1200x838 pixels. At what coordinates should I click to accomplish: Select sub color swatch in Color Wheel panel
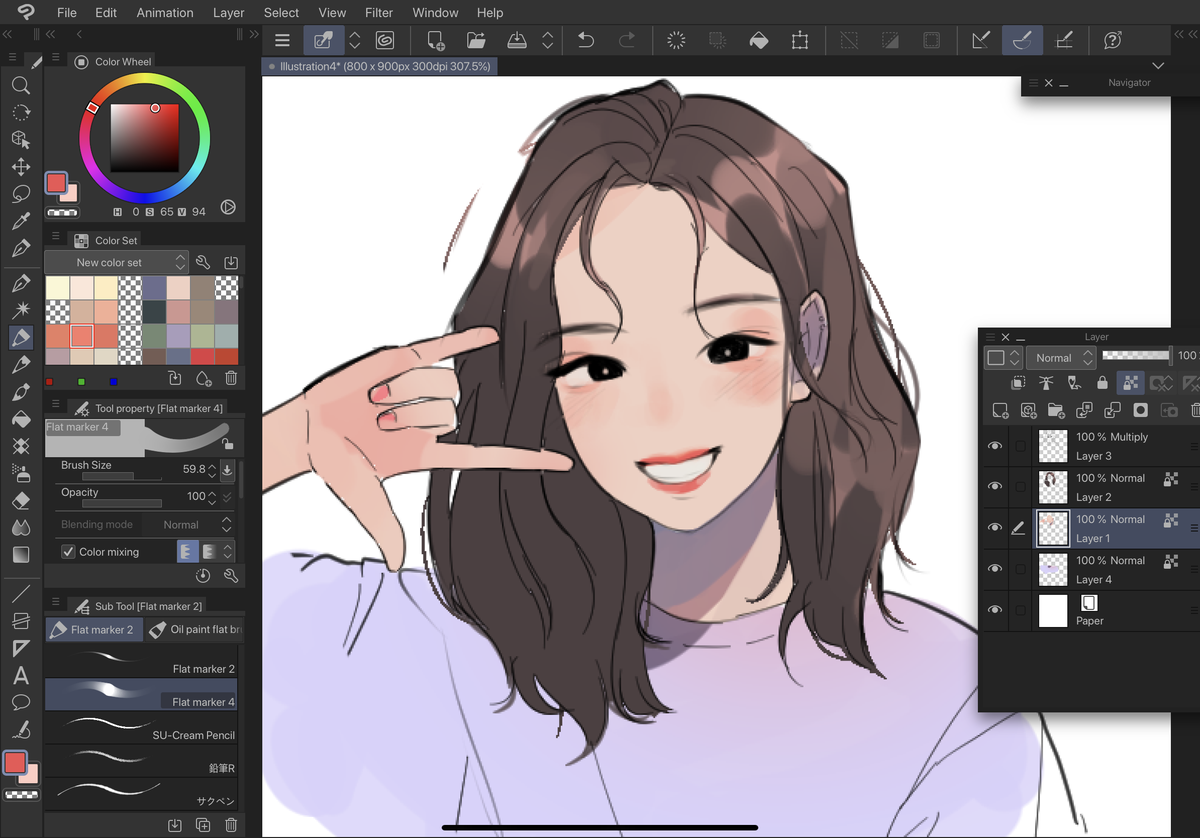click(x=68, y=193)
